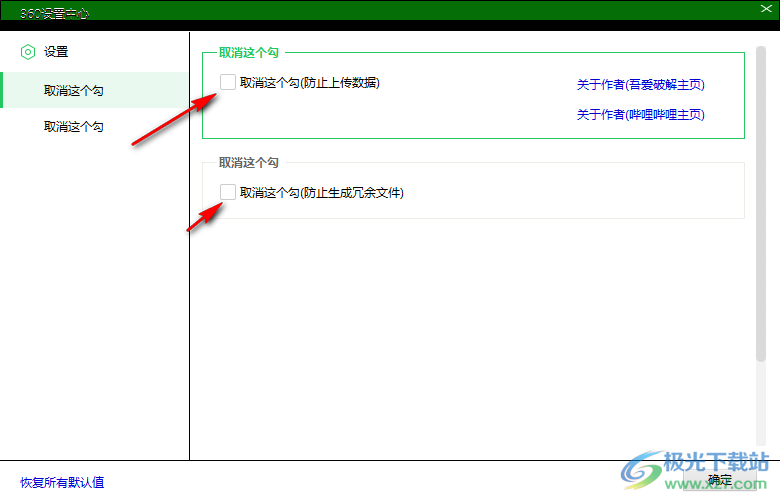Click the 极光下载站 watermark text

pyautogui.click(x=718, y=462)
